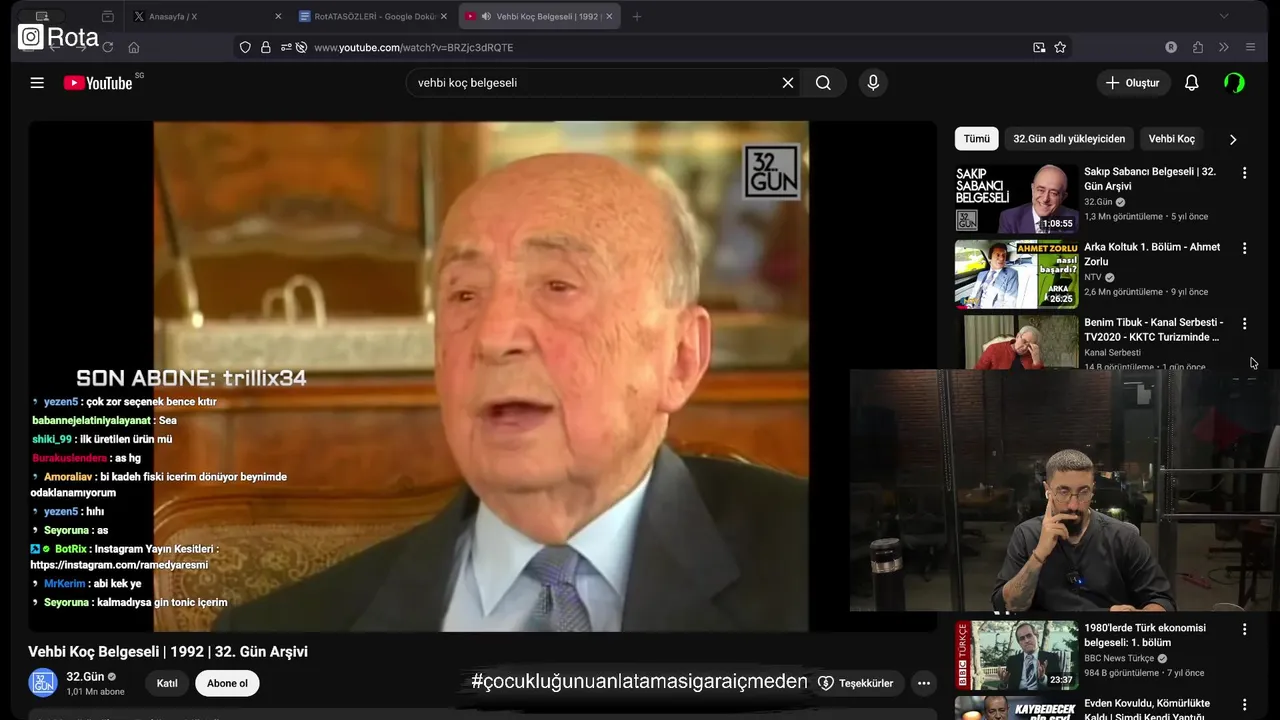Open the YouTube hamburger guide menu
Screen dimensions: 1280x720
click(37, 83)
